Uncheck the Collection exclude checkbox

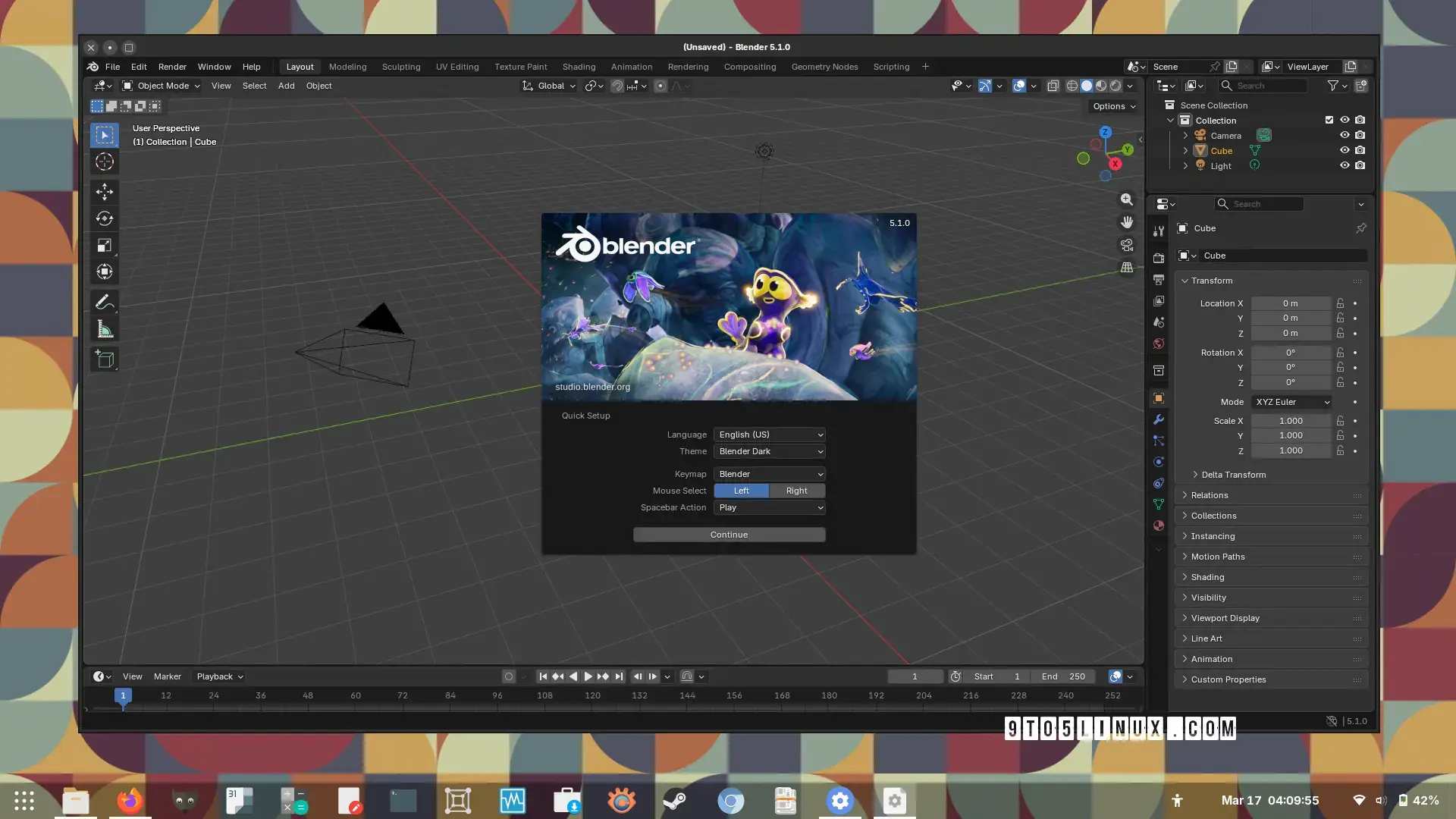1329,120
